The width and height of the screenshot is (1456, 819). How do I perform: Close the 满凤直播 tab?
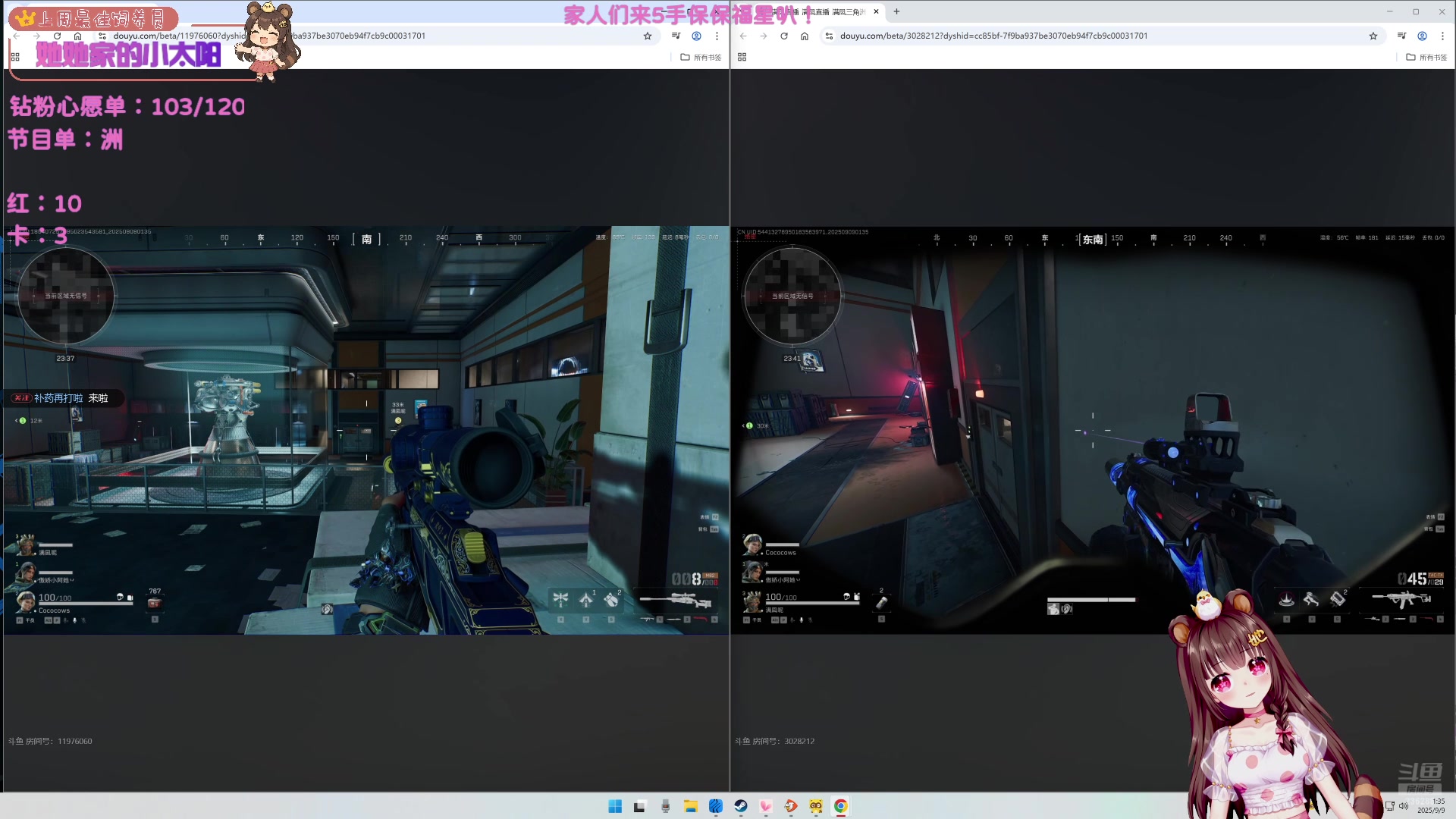click(x=876, y=11)
